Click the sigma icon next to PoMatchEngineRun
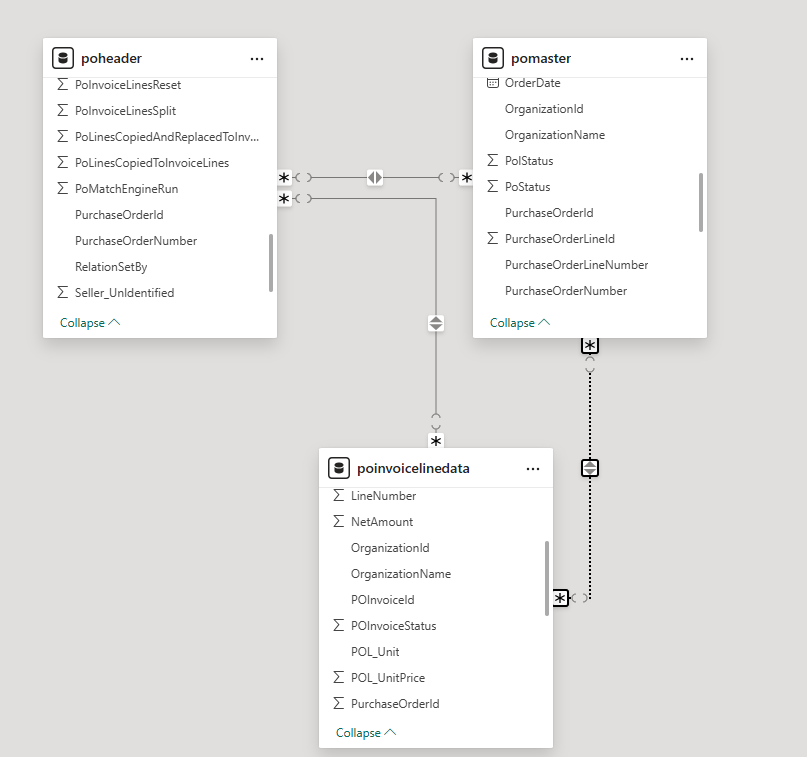This screenshot has width=807, height=757. click(61, 188)
